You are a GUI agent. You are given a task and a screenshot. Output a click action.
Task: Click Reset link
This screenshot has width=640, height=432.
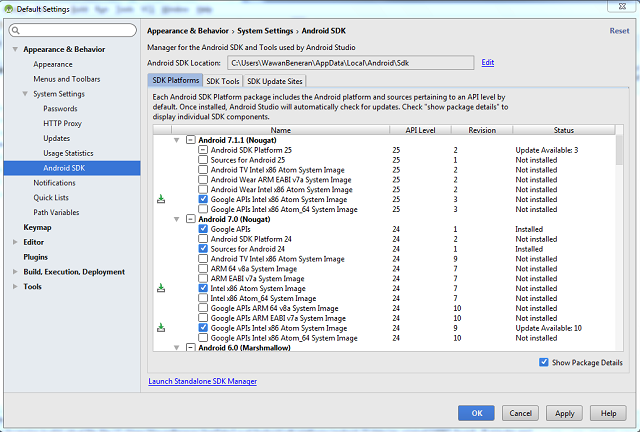[x=619, y=31]
